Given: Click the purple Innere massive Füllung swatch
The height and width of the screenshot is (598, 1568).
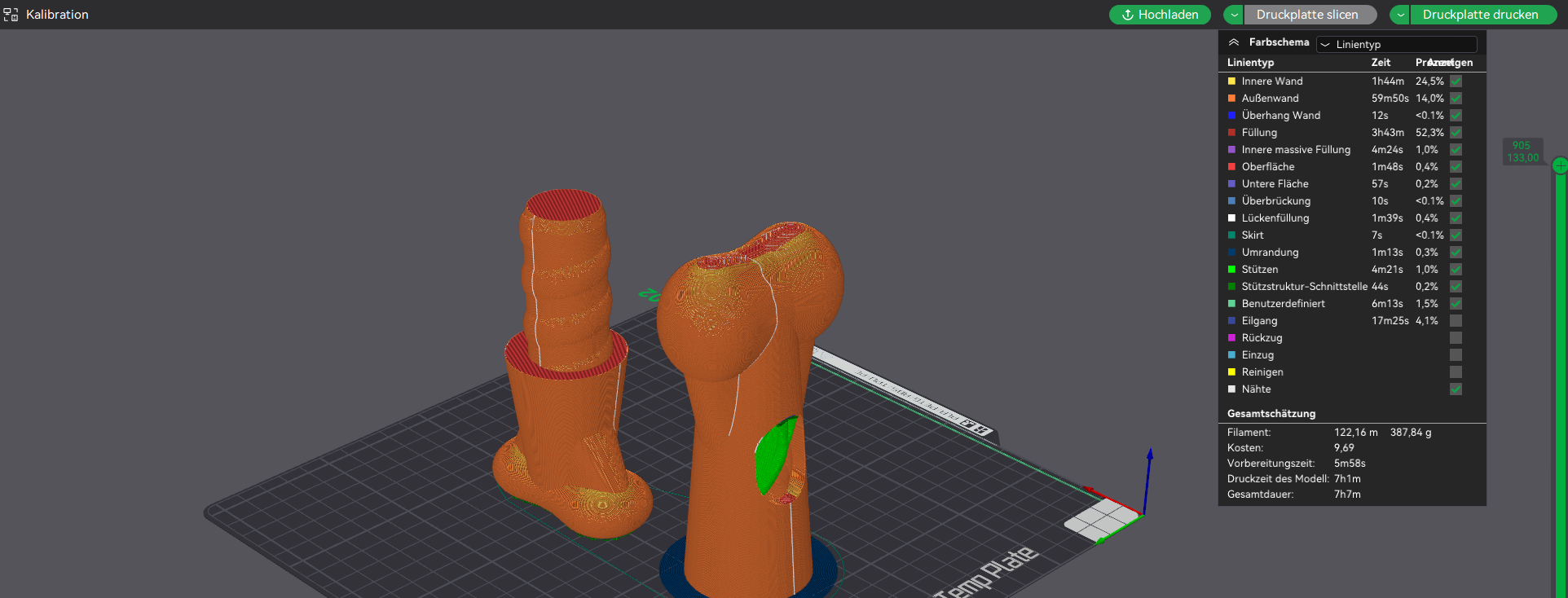Looking at the screenshot, I should 1232,150.
